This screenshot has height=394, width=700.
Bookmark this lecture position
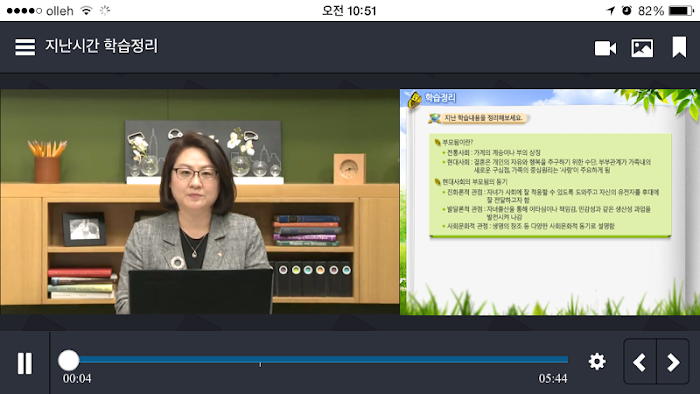[679, 47]
